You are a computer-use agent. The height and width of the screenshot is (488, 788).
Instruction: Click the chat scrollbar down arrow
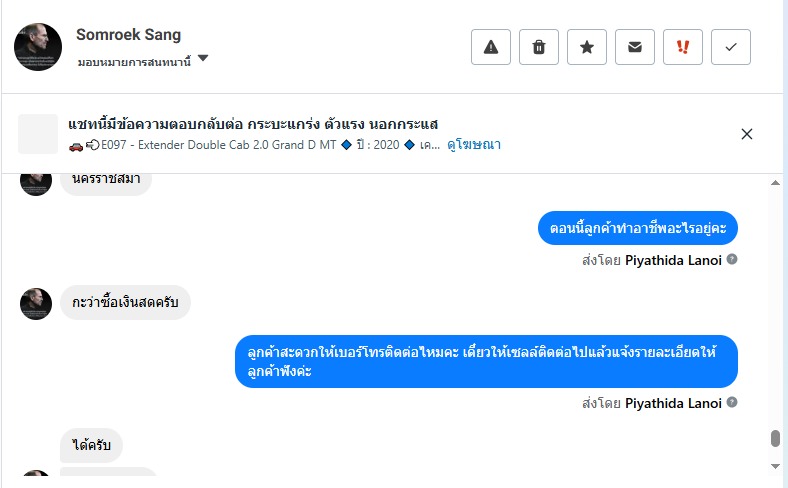pyautogui.click(x=775, y=466)
